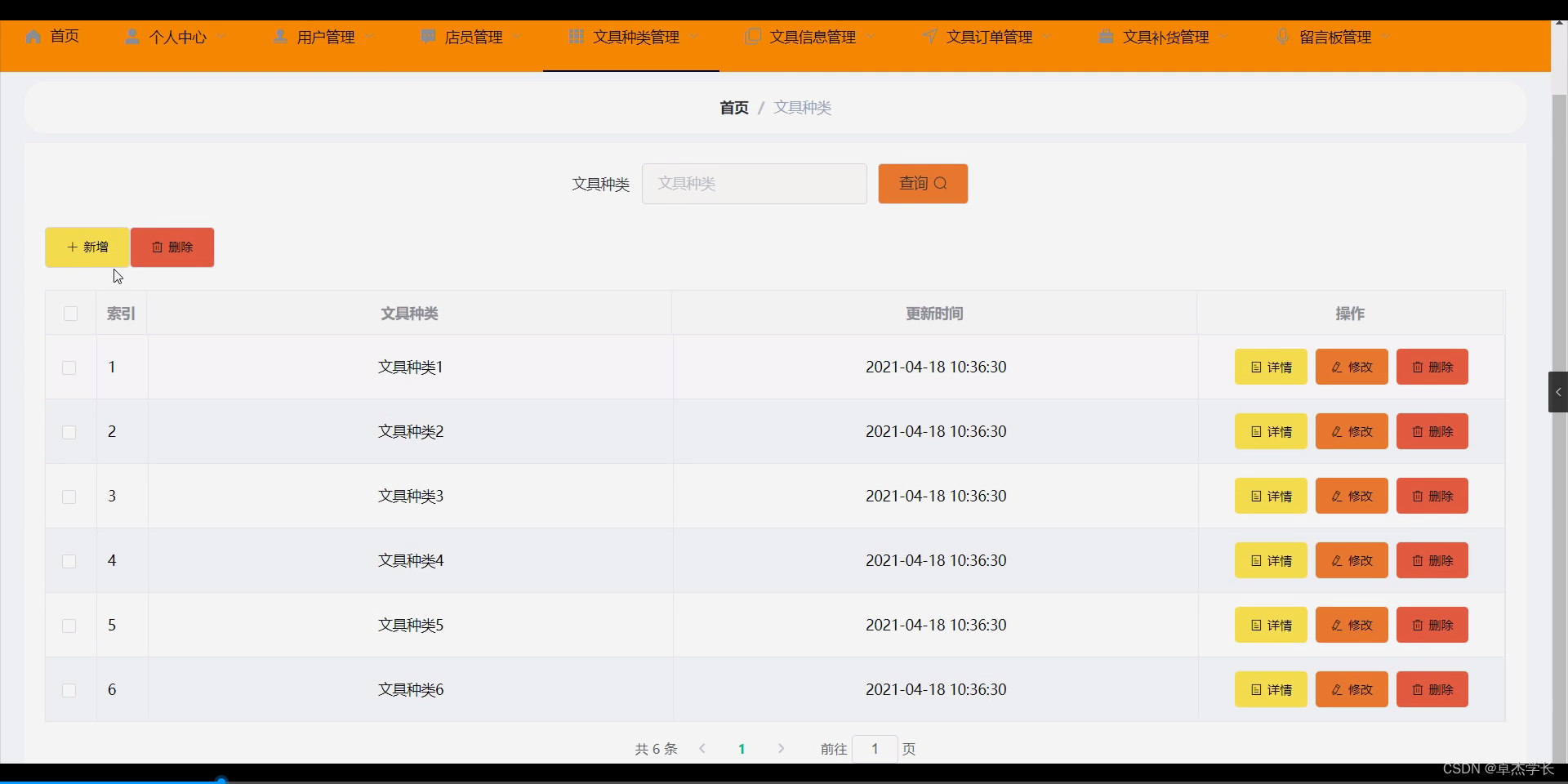Click the paper-plane icon beside 文具订单管理

pyautogui.click(x=929, y=37)
